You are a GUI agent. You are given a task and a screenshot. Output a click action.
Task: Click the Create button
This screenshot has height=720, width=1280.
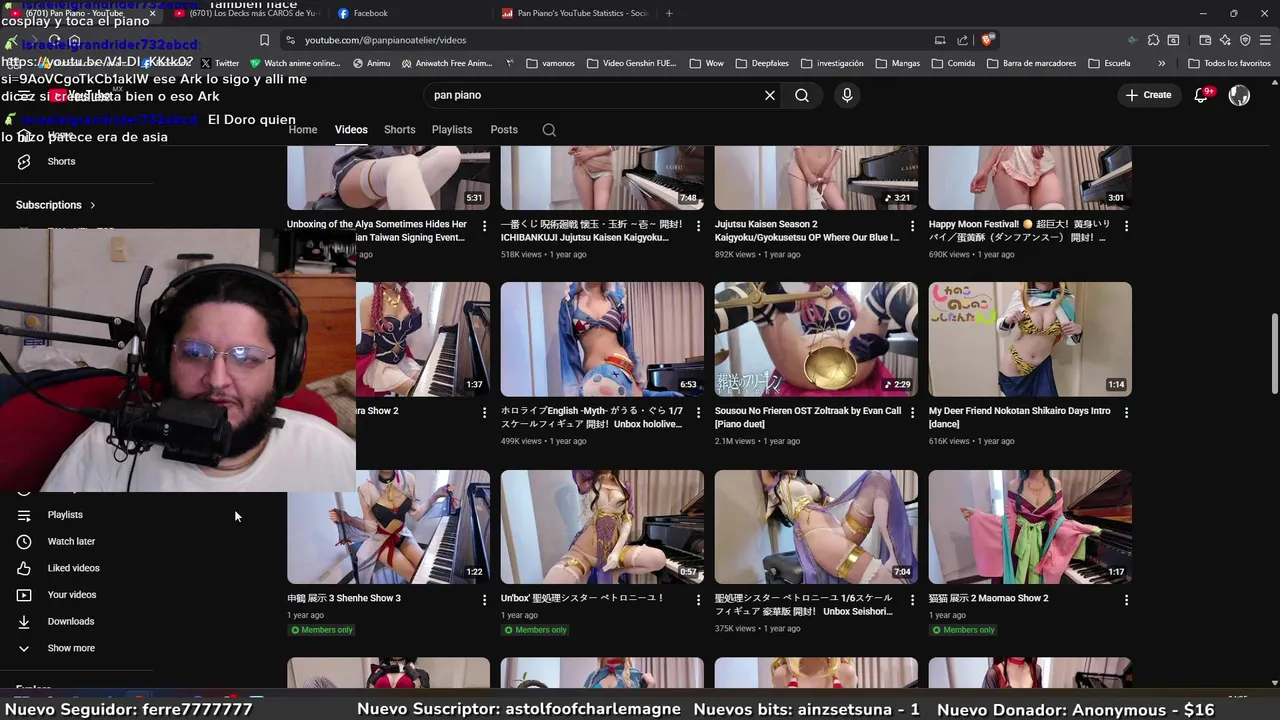pyautogui.click(x=1148, y=95)
